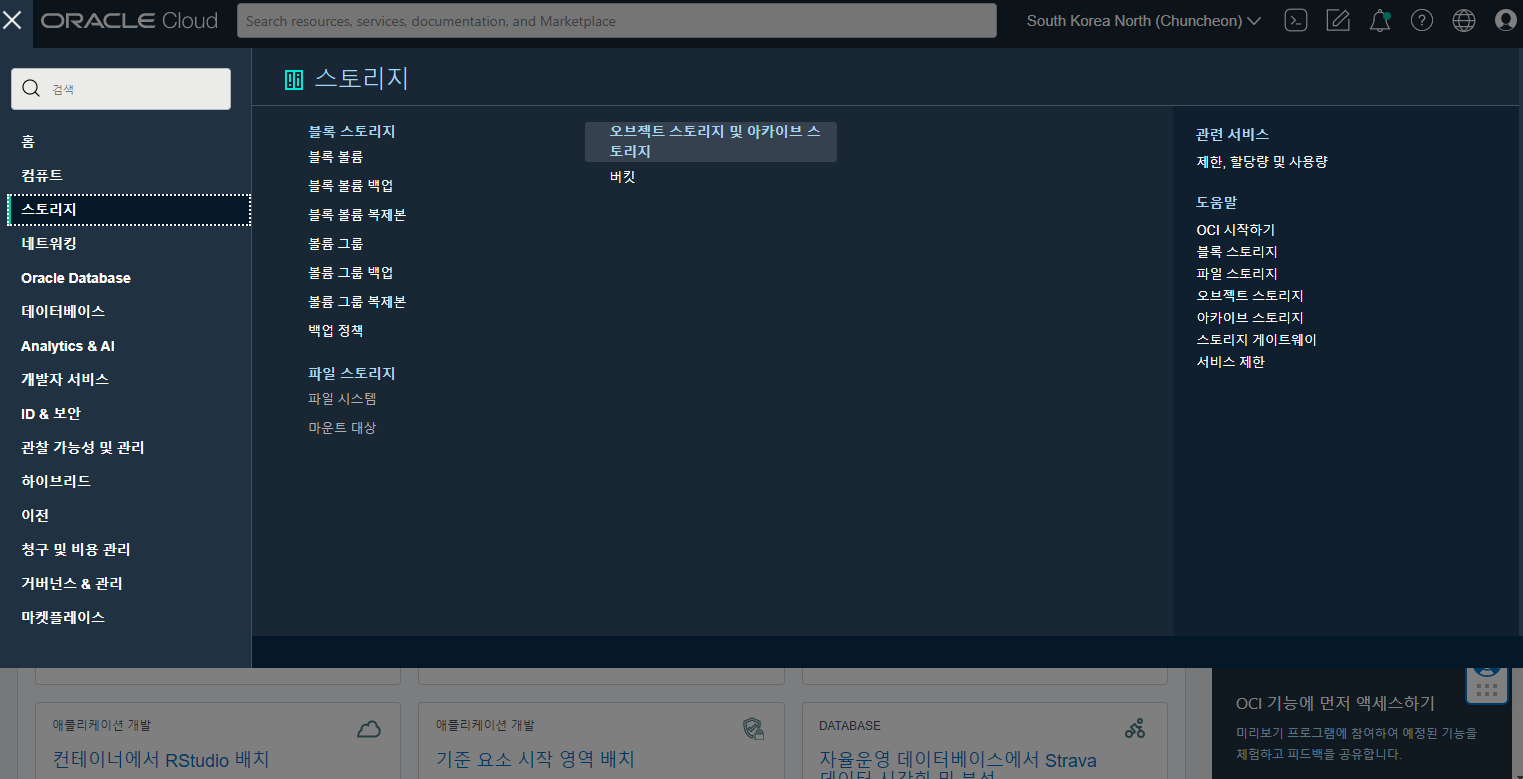
Task: Open 블록 볼륨 link
Action: pos(336,157)
